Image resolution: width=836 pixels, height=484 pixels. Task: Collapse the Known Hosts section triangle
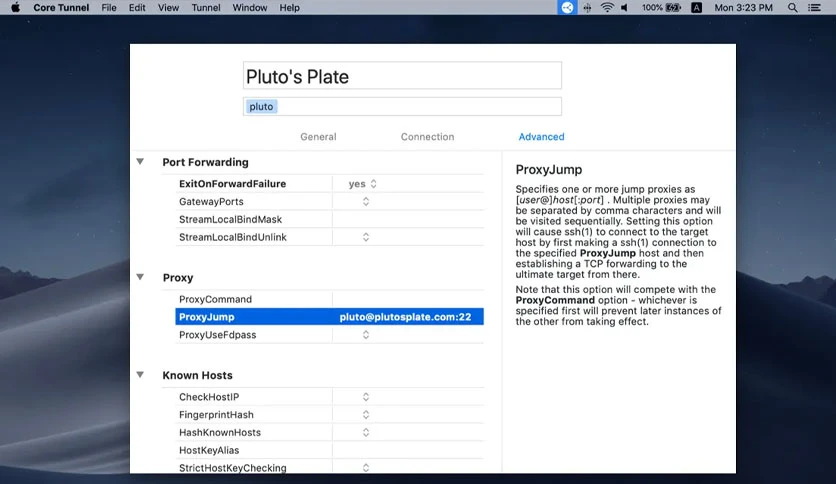tap(140, 375)
